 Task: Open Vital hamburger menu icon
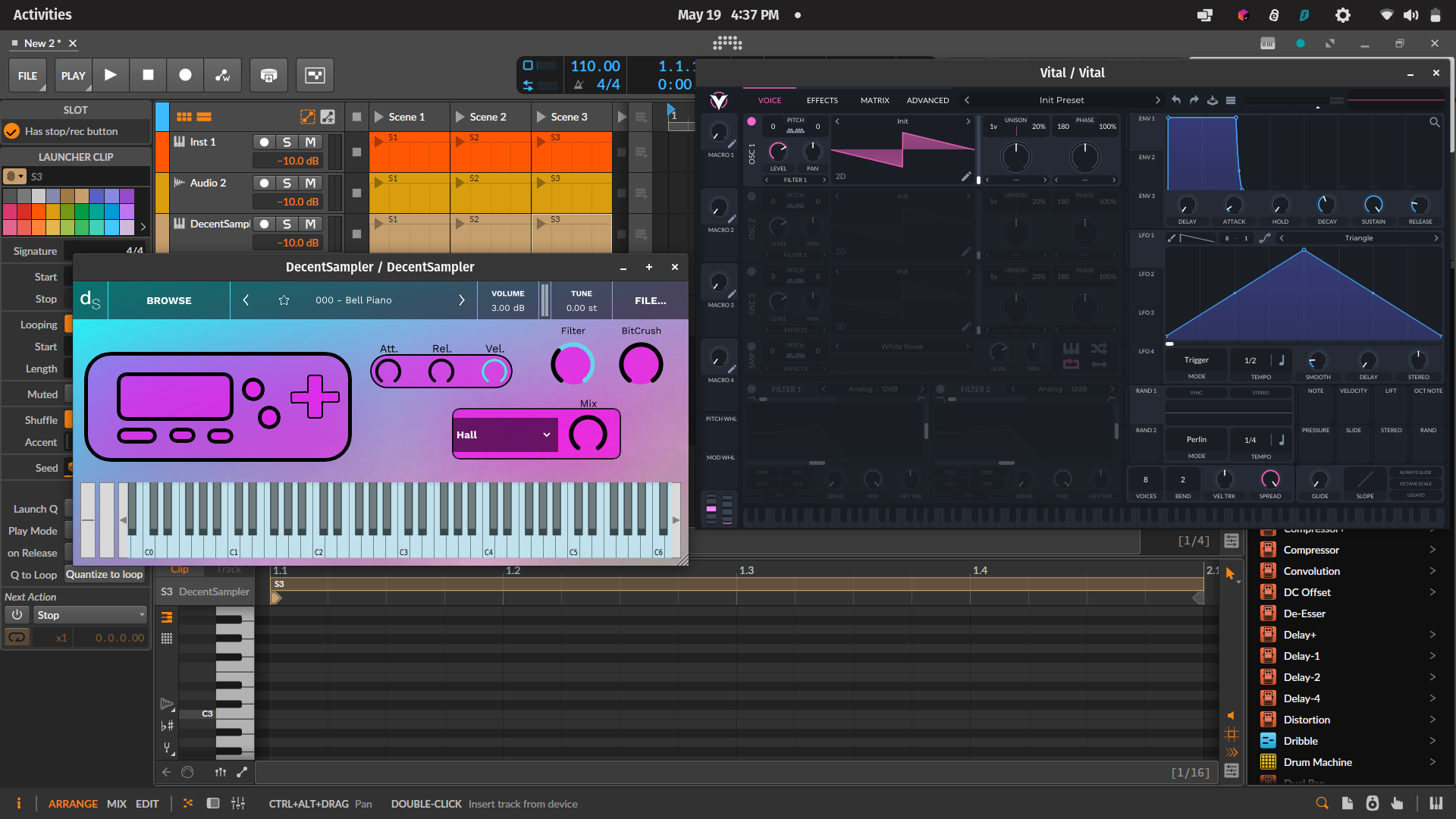1231,100
